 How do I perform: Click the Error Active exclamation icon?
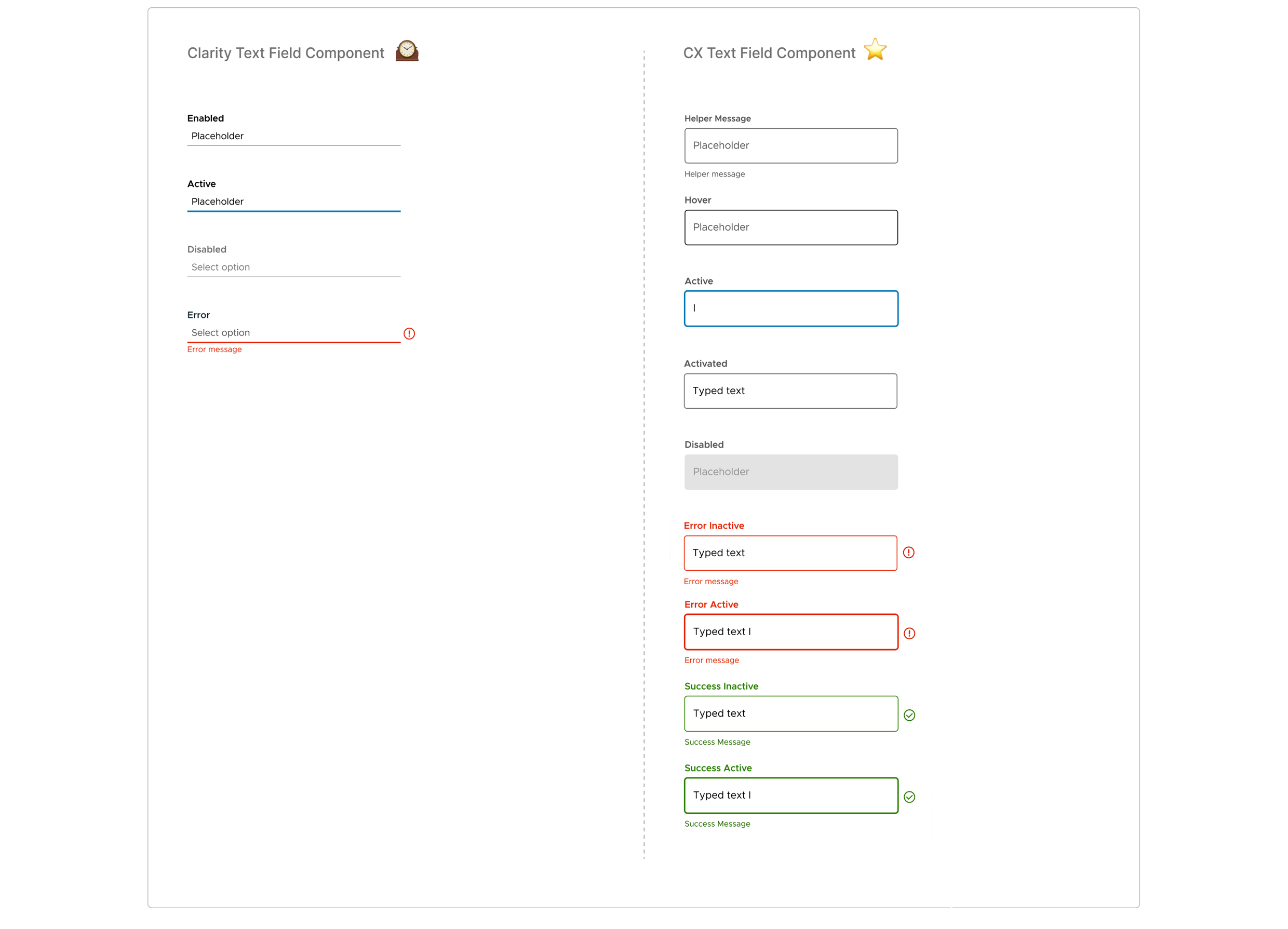tap(909, 633)
